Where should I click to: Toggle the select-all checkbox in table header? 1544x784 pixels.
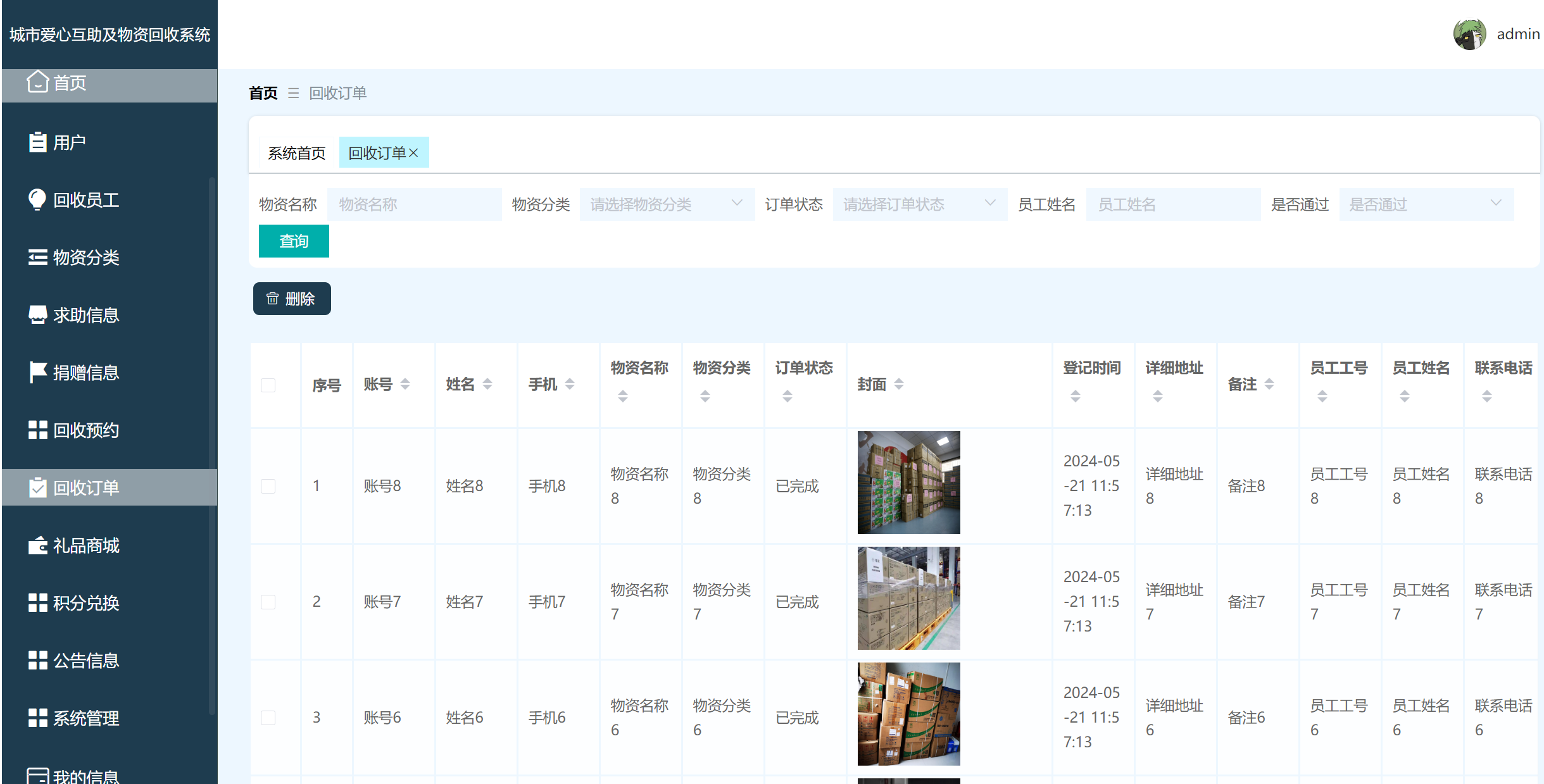tap(268, 385)
